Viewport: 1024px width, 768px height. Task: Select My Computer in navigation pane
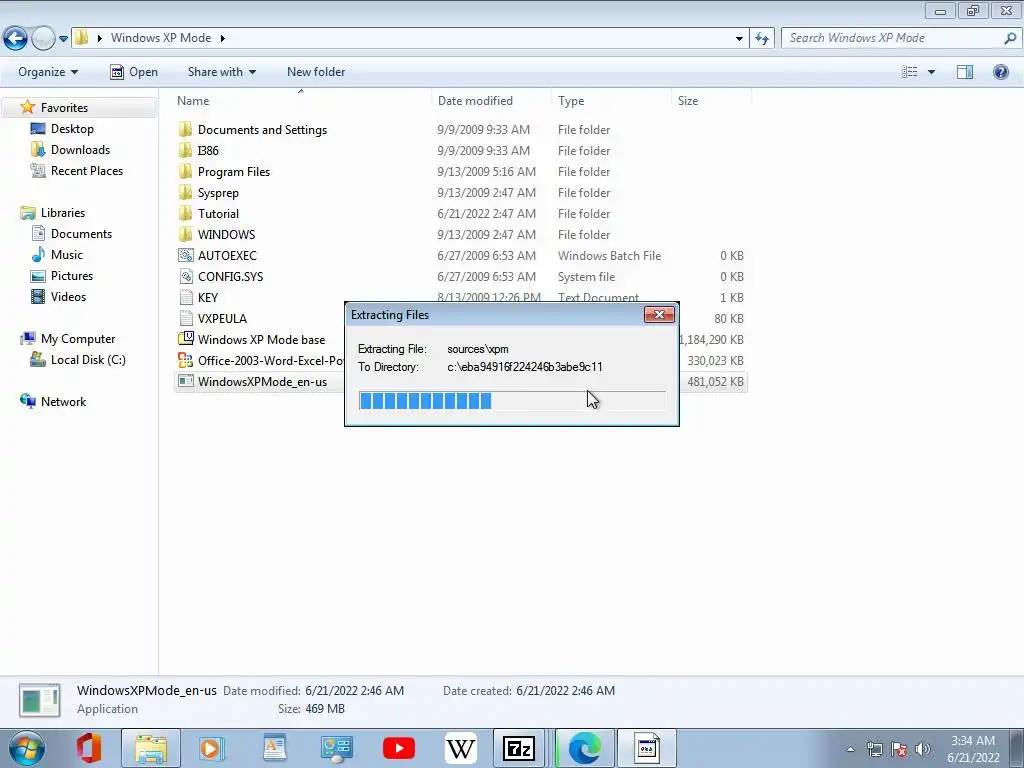click(78, 339)
